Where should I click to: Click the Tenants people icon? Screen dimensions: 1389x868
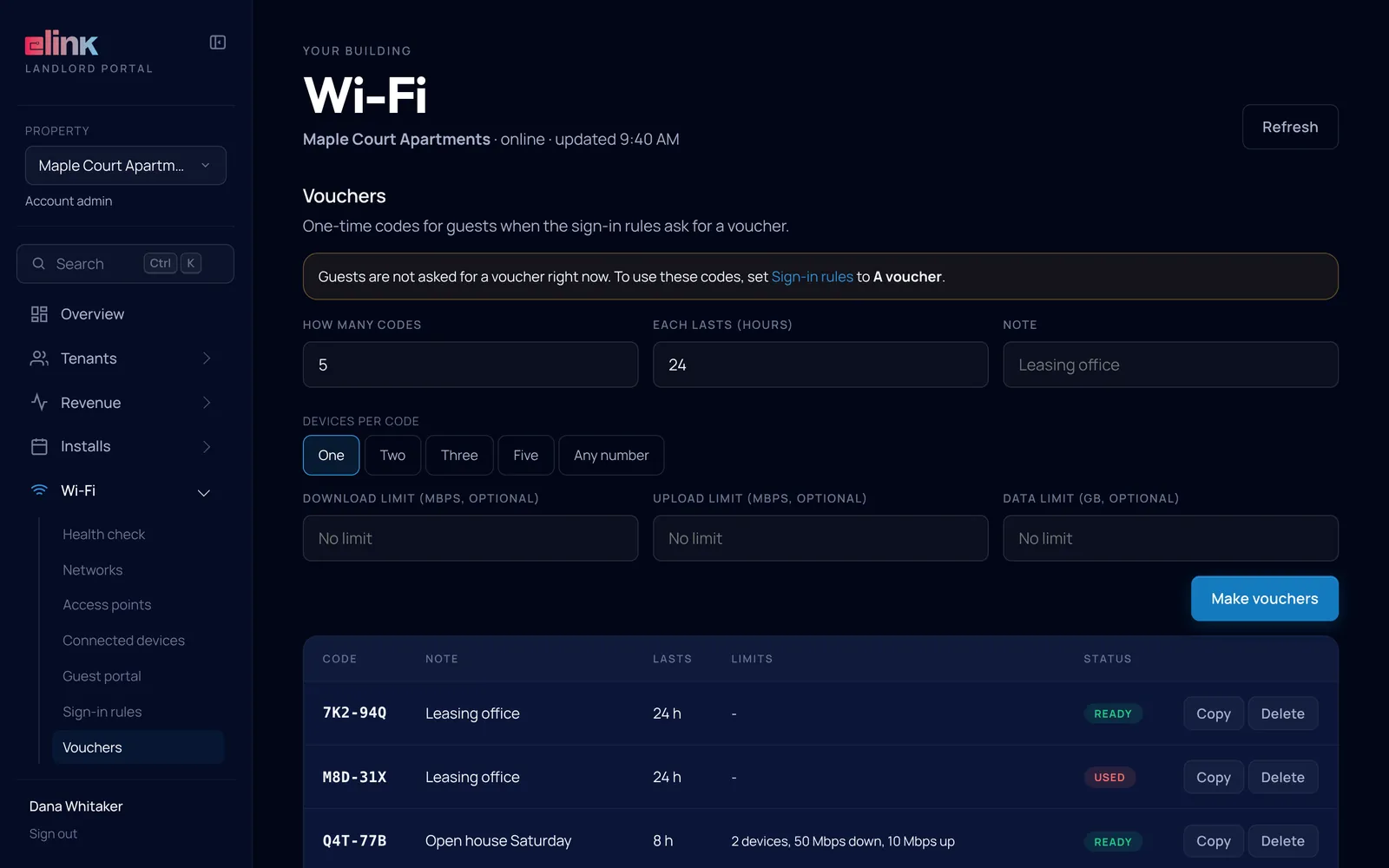coord(39,358)
